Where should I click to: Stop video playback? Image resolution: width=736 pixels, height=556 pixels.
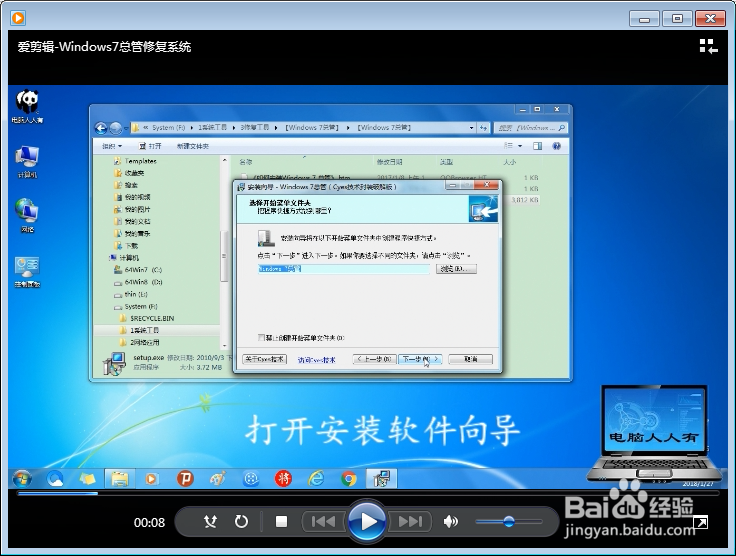click(281, 521)
